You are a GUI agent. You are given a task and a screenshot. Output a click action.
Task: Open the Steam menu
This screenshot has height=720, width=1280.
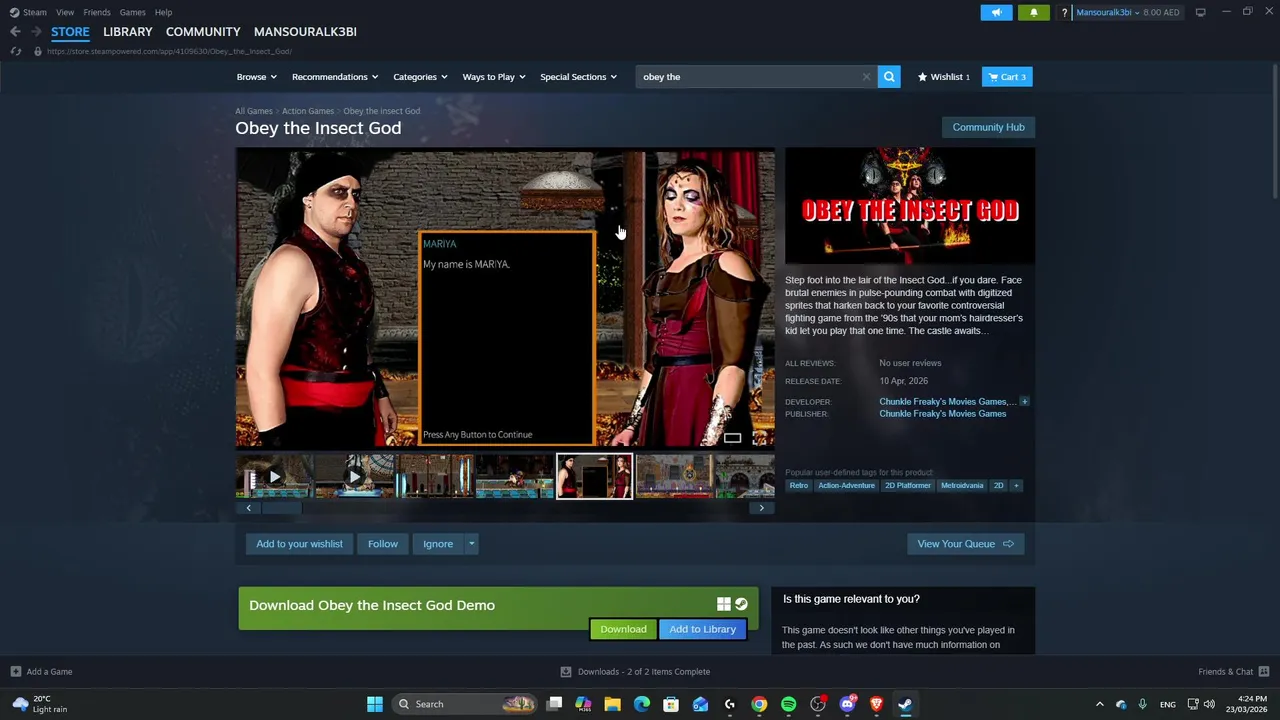tap(35, 12)
